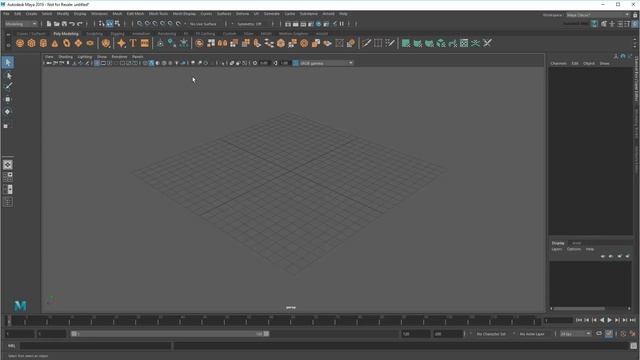Toggle the workspace lock icon

[x=635, y=15]
